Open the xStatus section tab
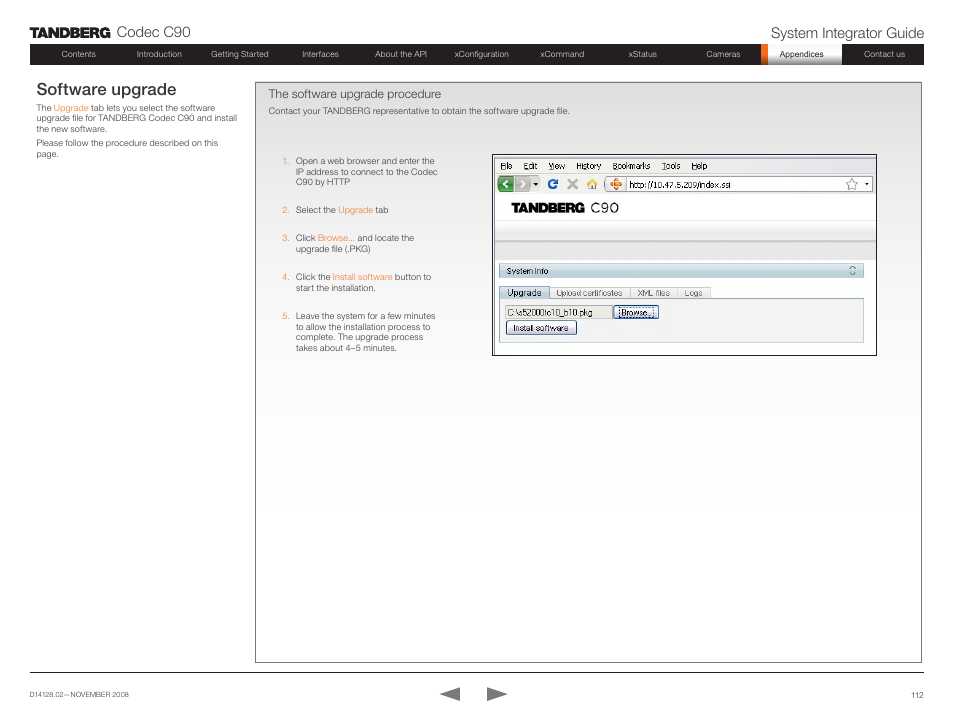Image resolution: width=954 pixels, height=718 pixels. coord(642,54)
